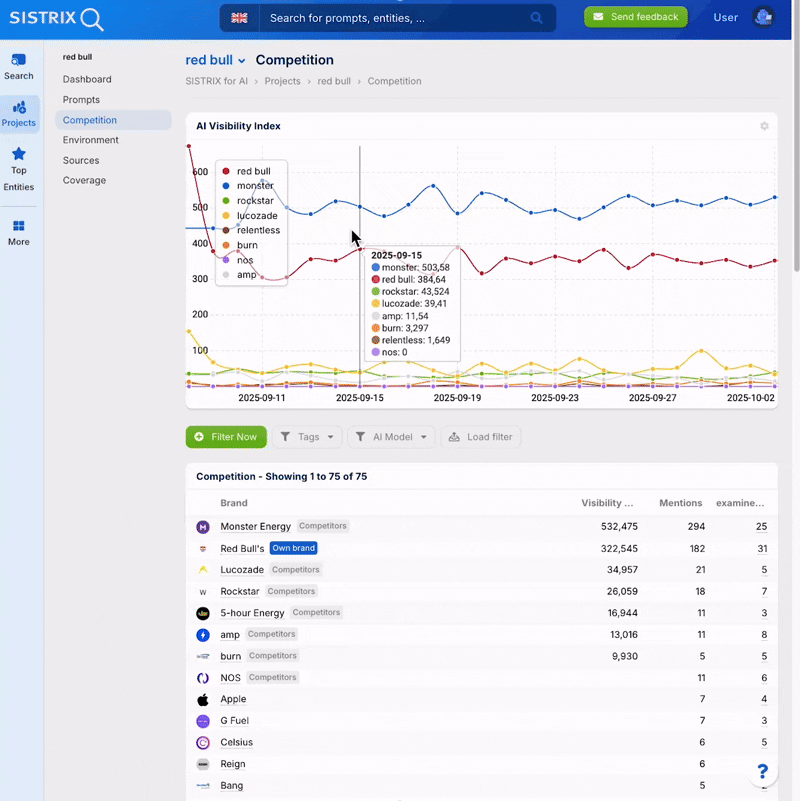Toggle red bull legend color dot
This screenshot has height=801, width=800.
[226, 172]
